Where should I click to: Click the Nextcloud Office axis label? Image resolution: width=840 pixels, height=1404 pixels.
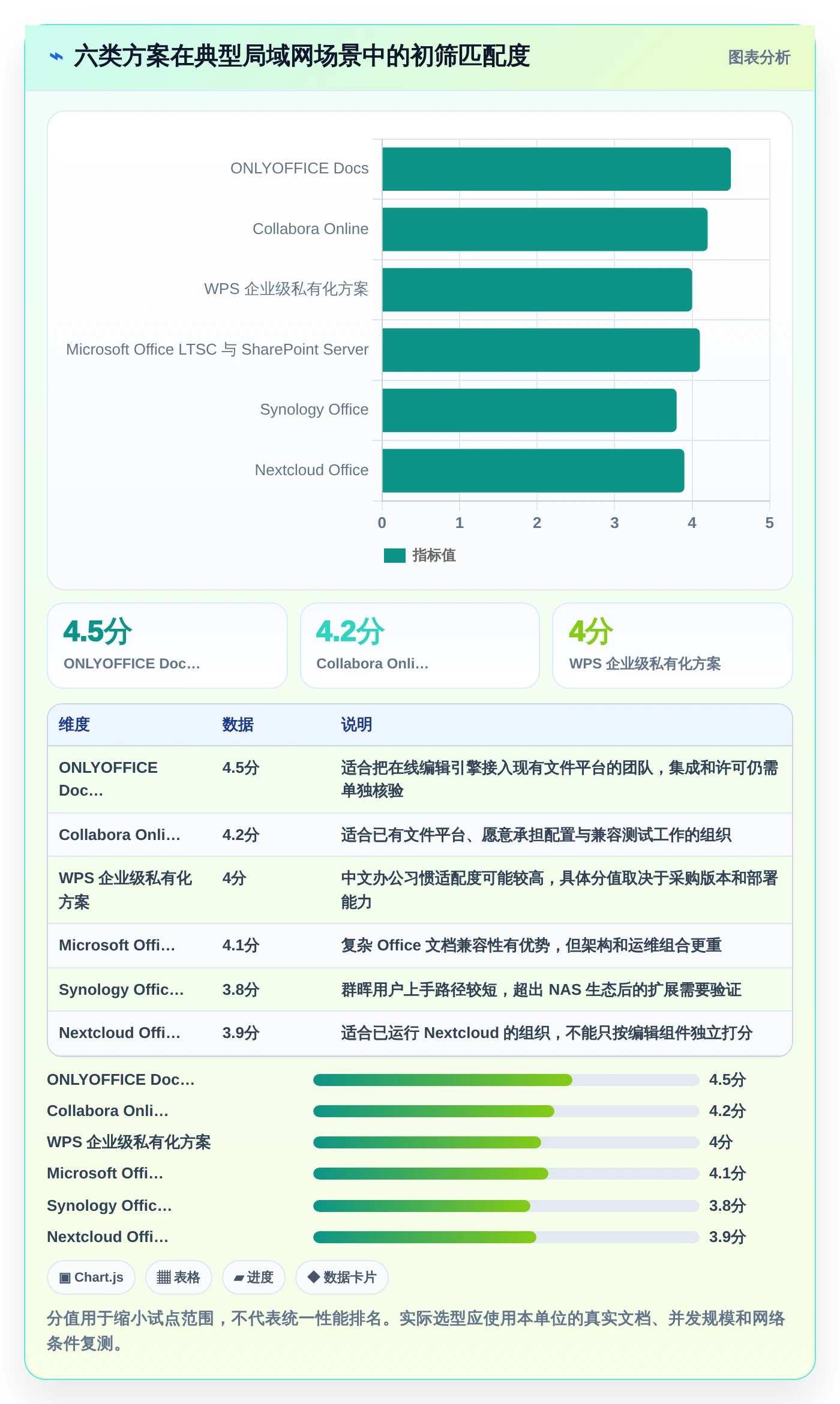click(x=311, y=470)
